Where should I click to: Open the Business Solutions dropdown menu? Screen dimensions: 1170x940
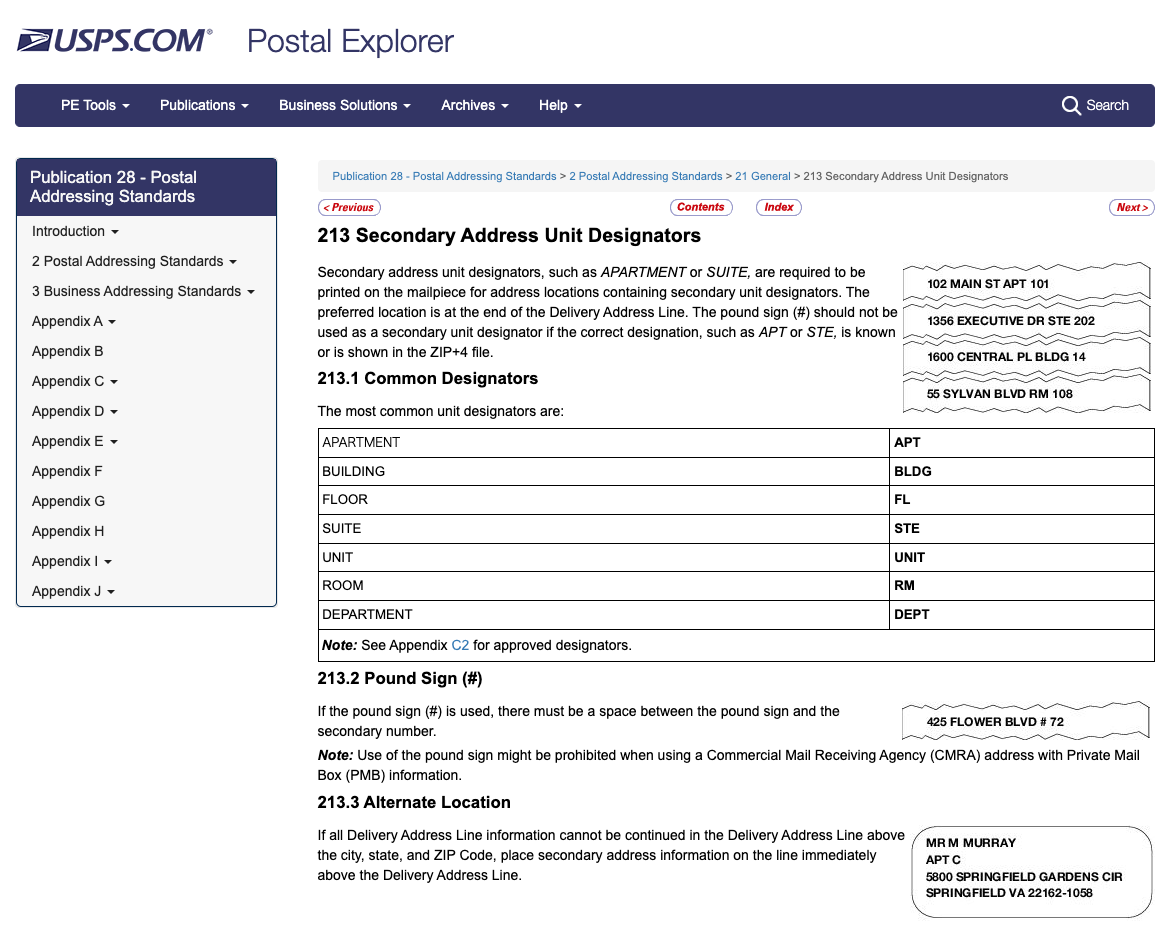[345, 105]
